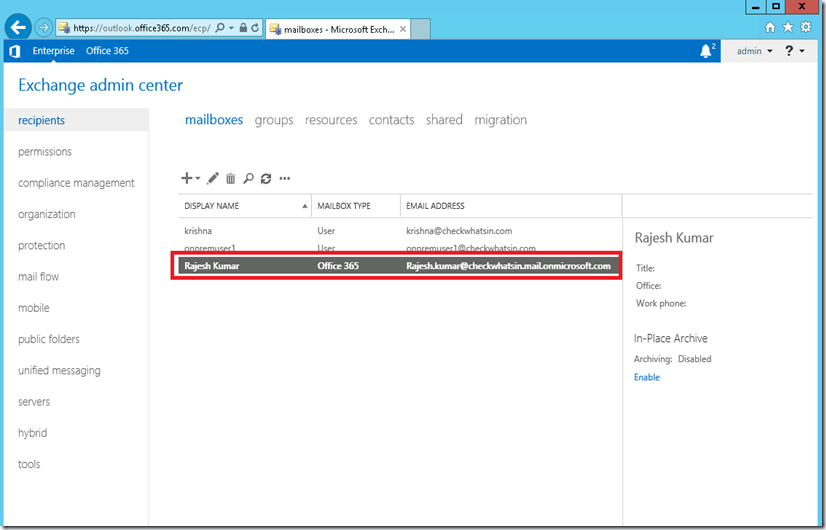
Task: Click the New plus icon
Action: point(186,178)
